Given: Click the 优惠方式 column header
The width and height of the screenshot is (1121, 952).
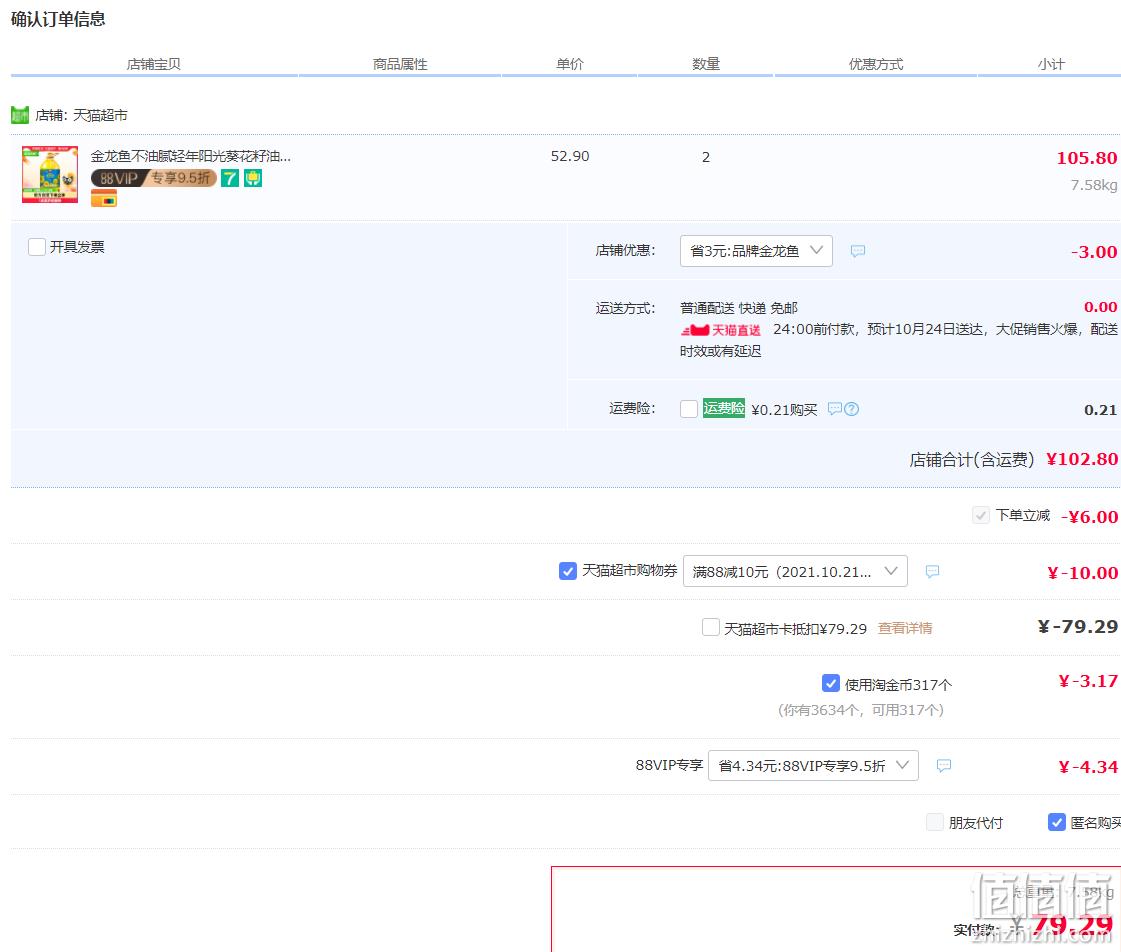Looking at the screenshot, I should [x=876, y=64].
